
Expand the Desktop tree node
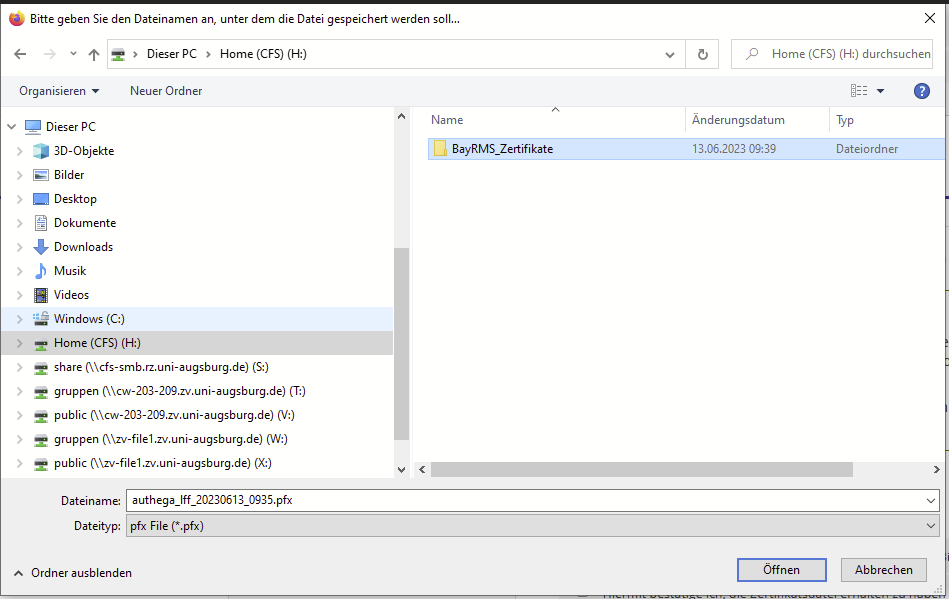(19, 199)
